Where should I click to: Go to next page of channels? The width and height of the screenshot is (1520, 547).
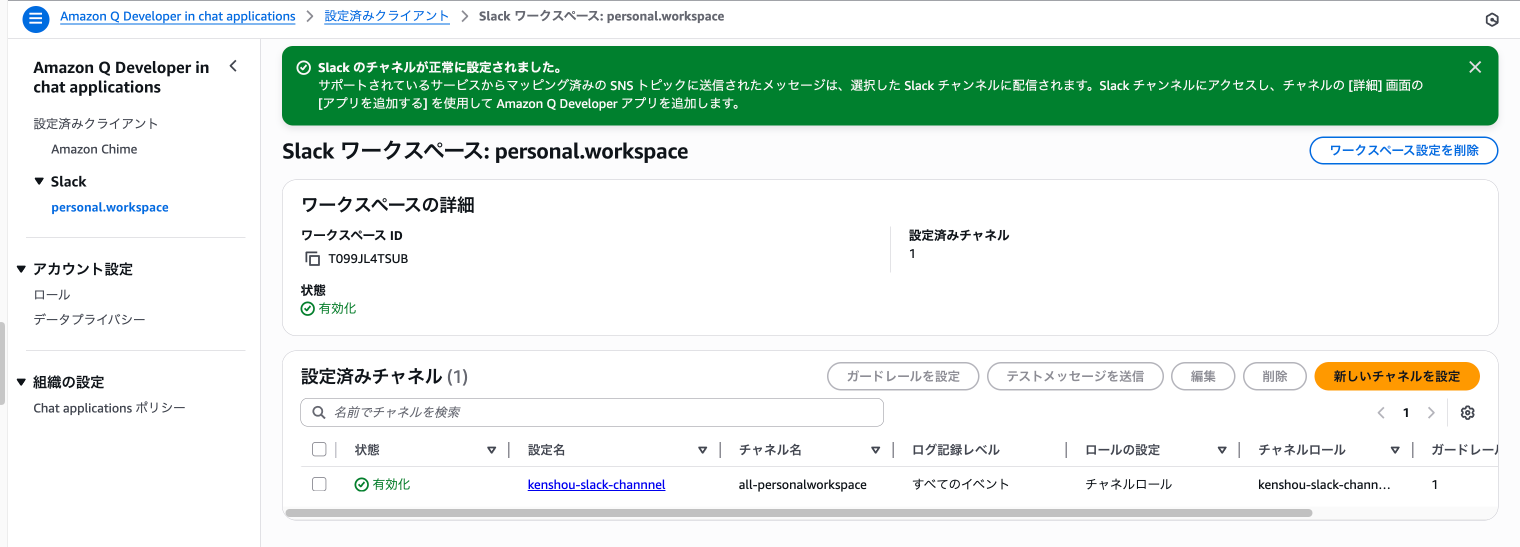tap(1431, 413)
